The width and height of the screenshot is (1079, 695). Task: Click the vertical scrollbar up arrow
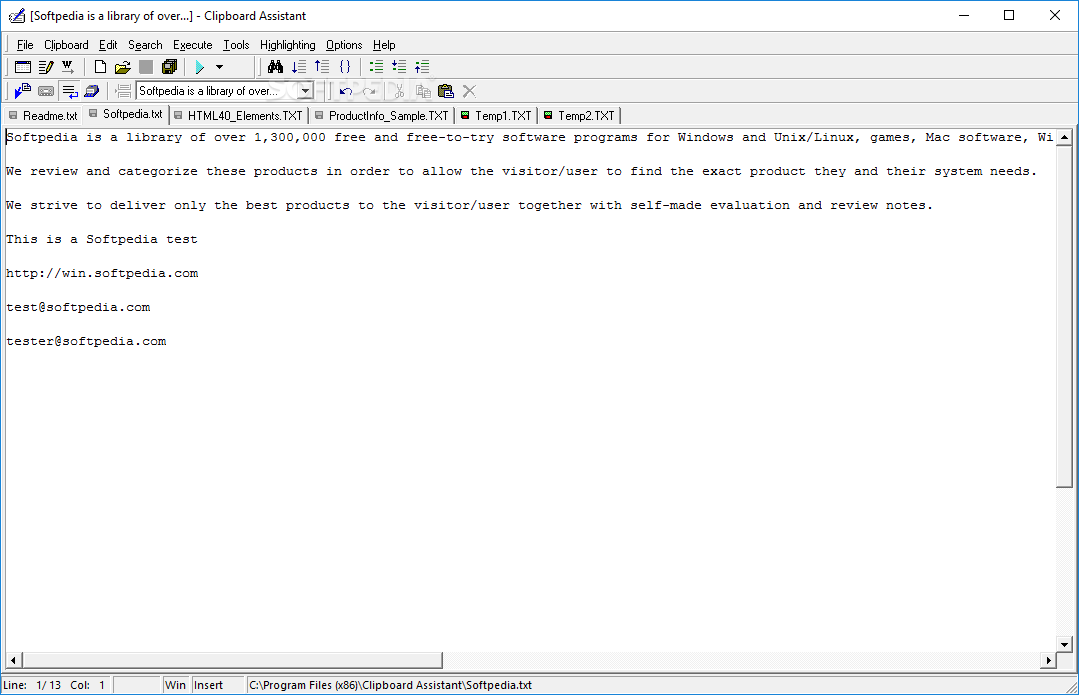1064,137
